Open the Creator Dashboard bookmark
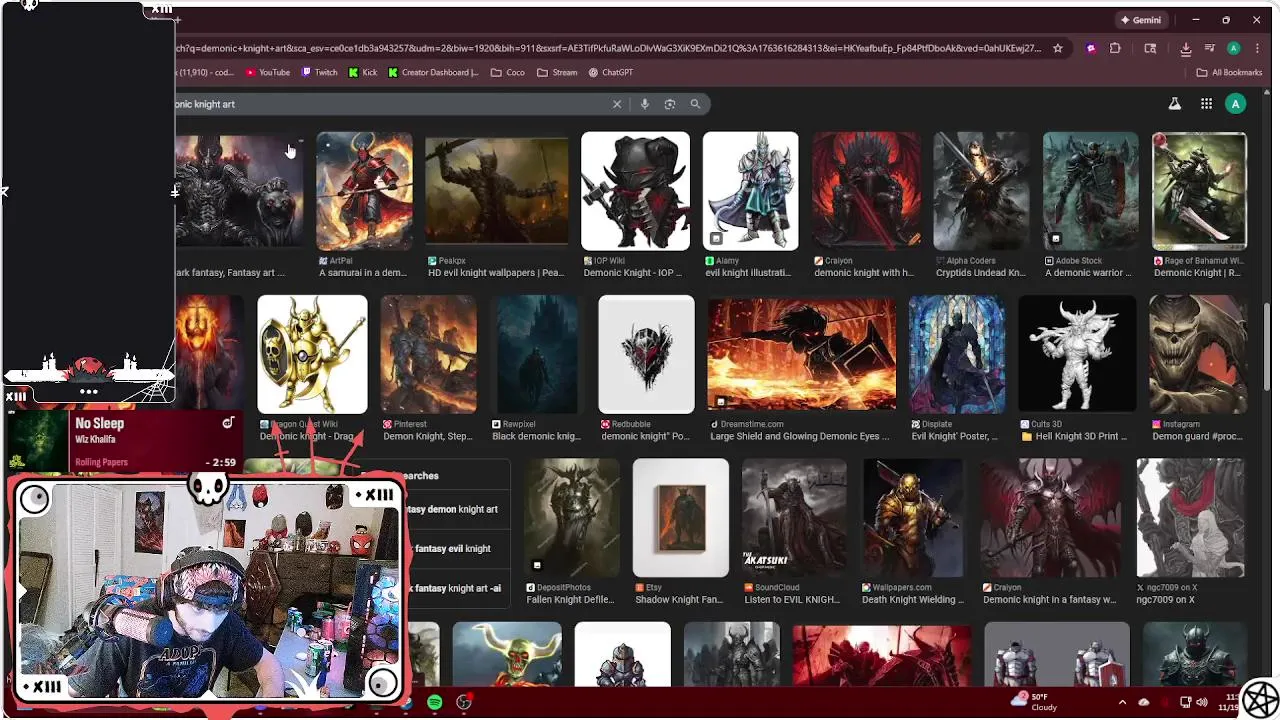The image size is (1280, 720). (434, 72)
